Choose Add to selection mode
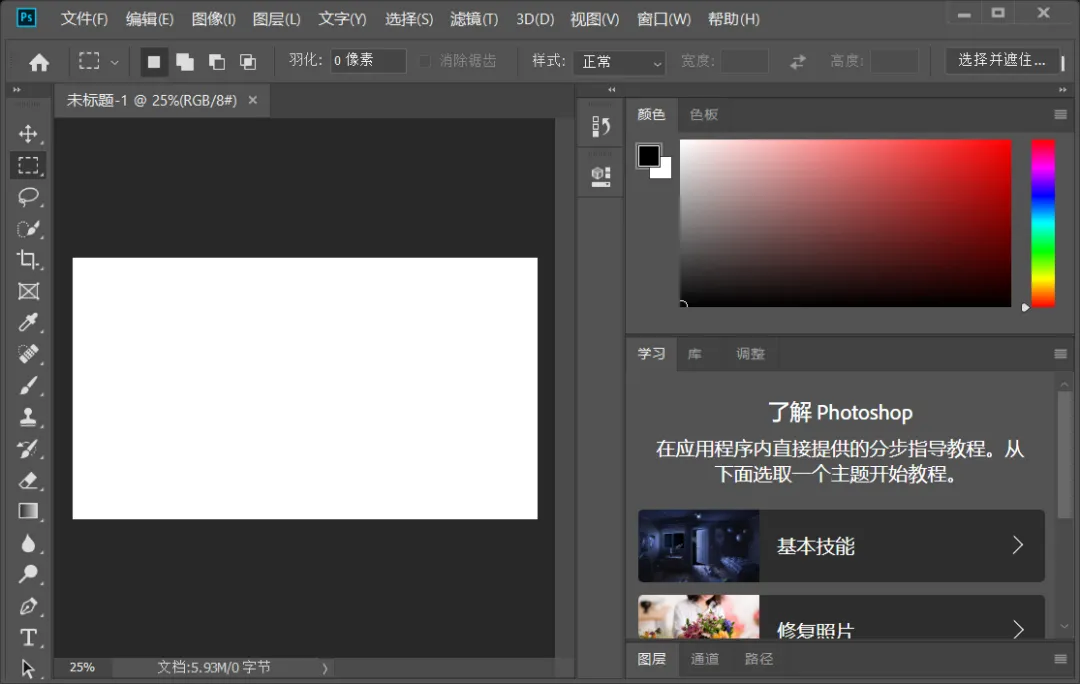The width and height of the screenshot is (1080, 684). (185, 62)
